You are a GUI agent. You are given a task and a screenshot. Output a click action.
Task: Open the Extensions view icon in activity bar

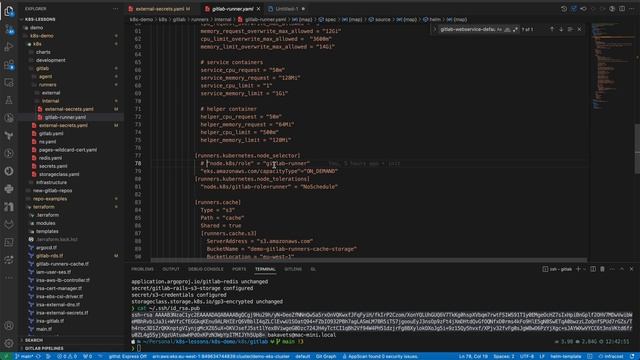[x=9, y=65]
